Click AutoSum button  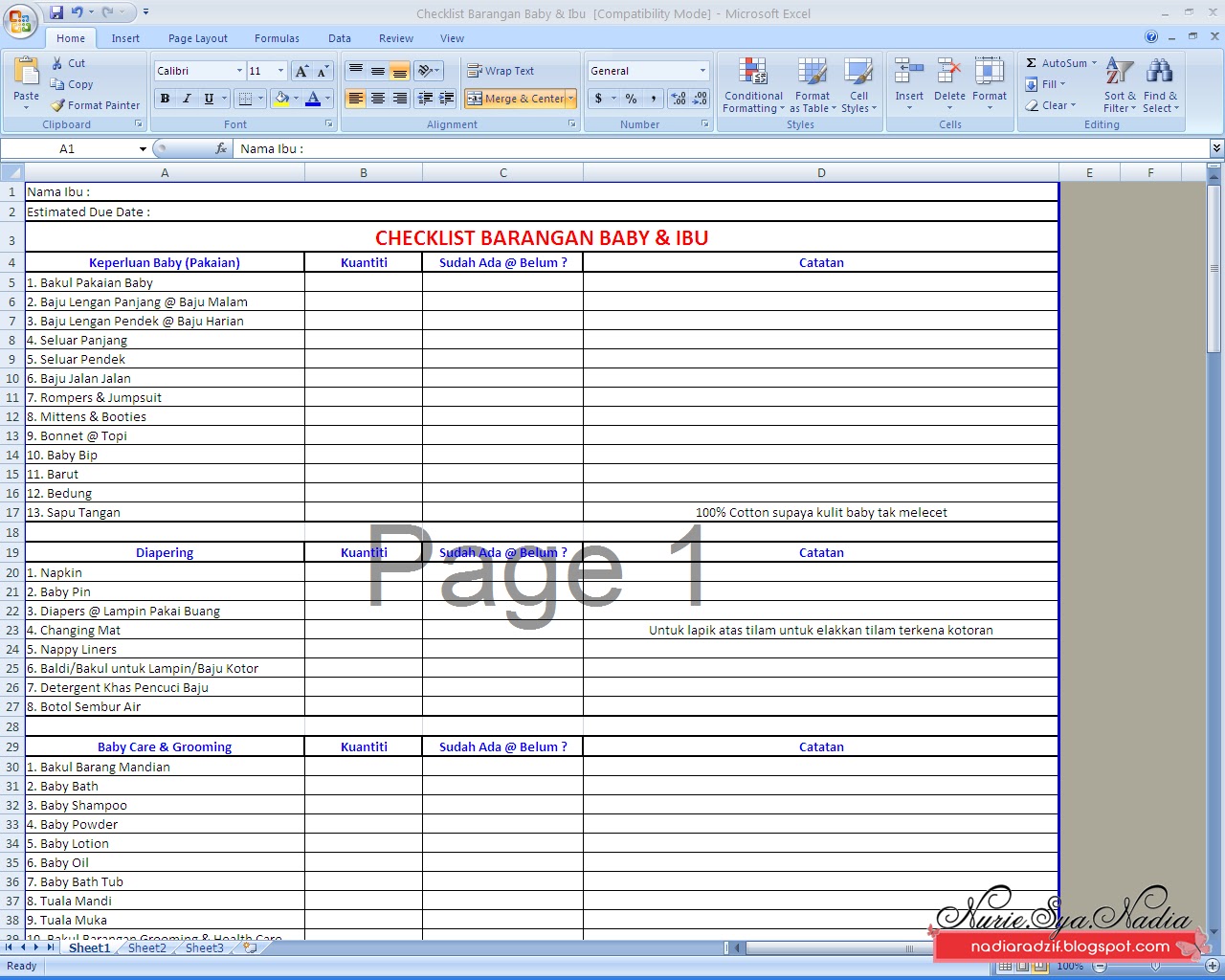[1057, 63]
